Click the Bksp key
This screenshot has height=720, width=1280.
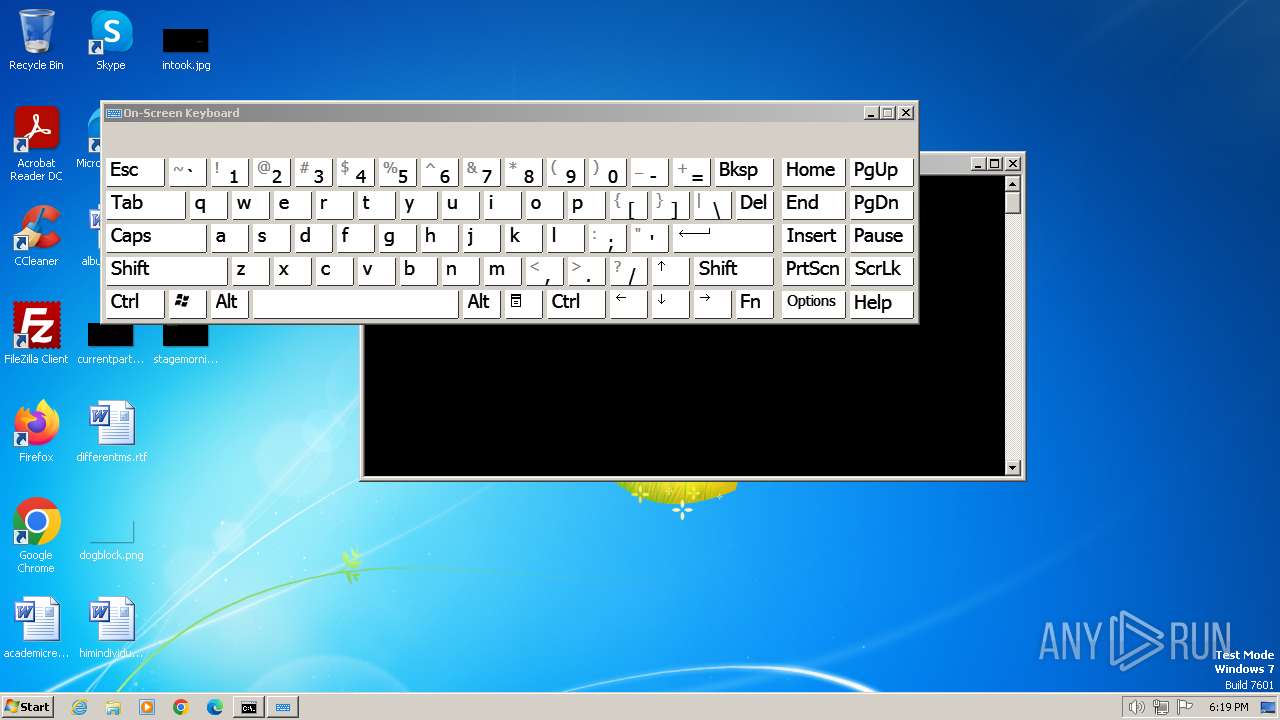(x=744, y=171)
